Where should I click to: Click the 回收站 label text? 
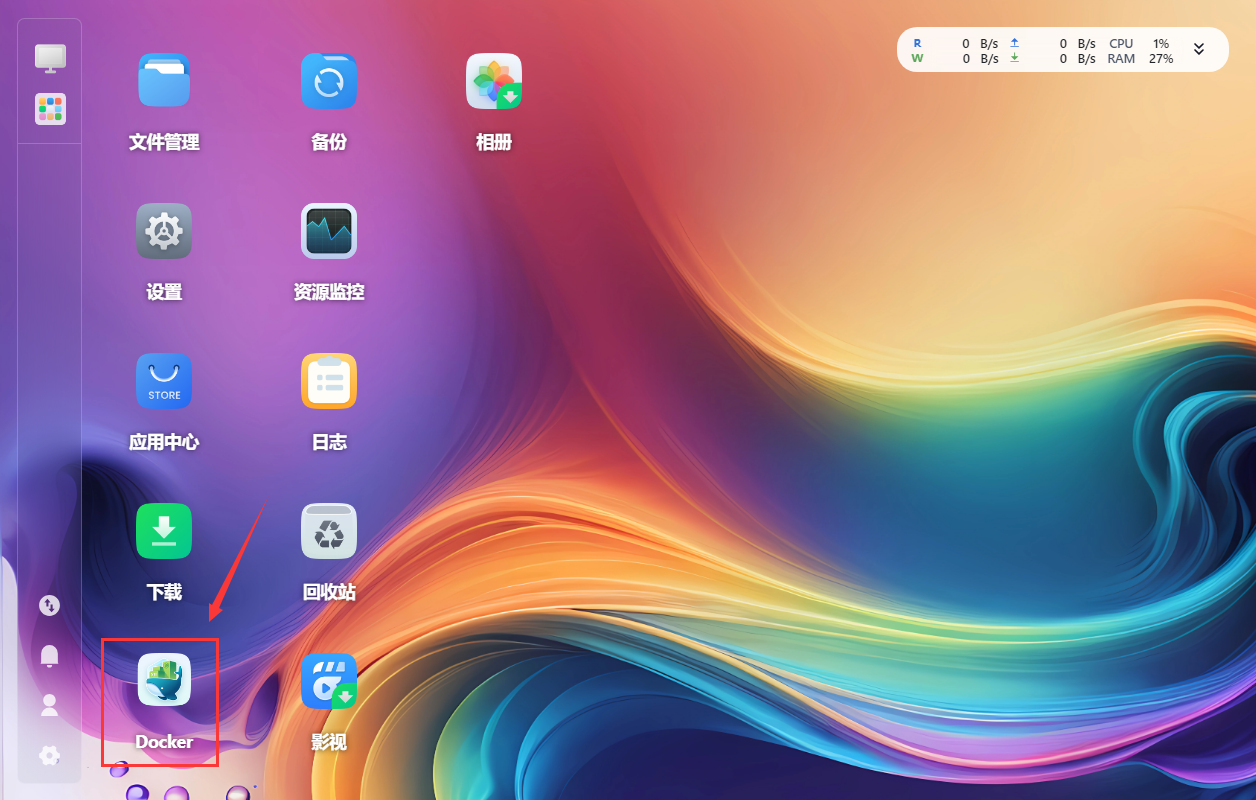tap(329, 592)
